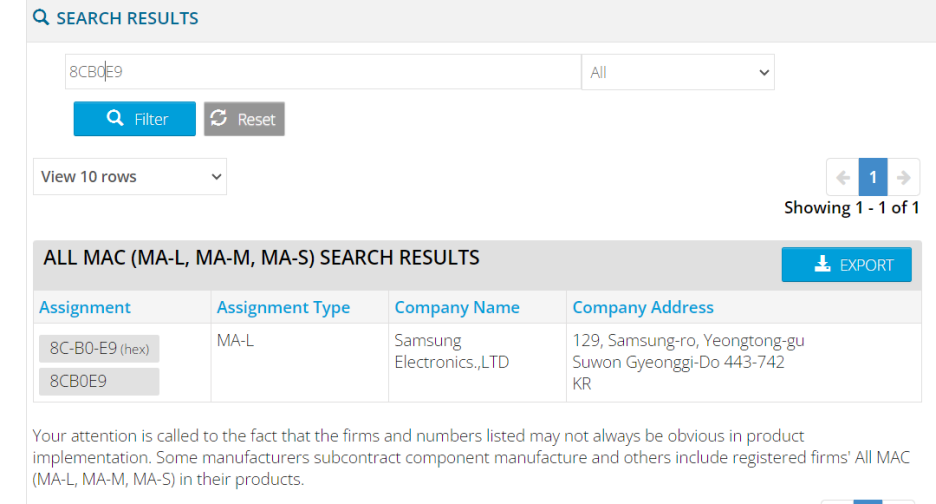Viewport: 936px width, 504px height.
Task: Click the 8CB0E9 base-16 value in the table
Action: (99, 382)
